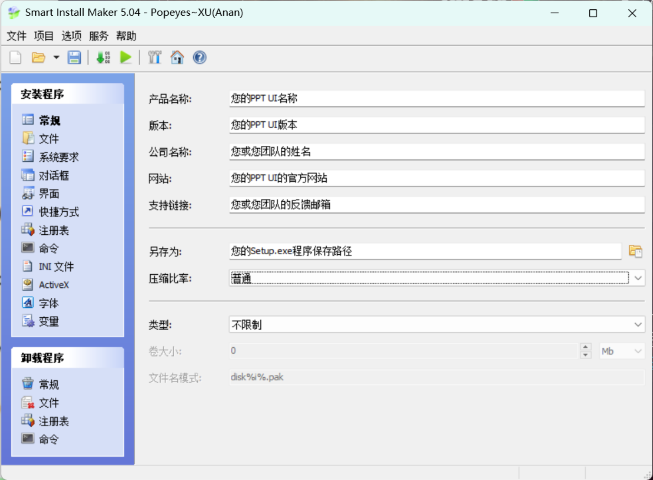Viewport: 653px width, 480px height.
Task: Open the 帮助 menu
Action: click(126, 36)
